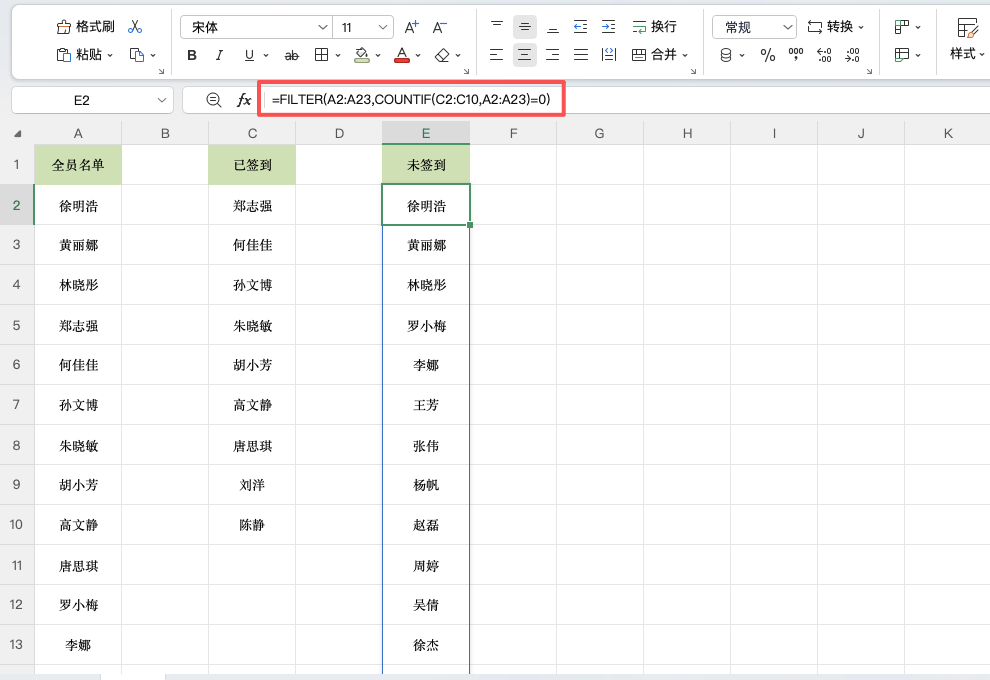This screenshot has width=990, height=680.
Task: Click the currency format coins icon
Action: click(x=726, y=56)
